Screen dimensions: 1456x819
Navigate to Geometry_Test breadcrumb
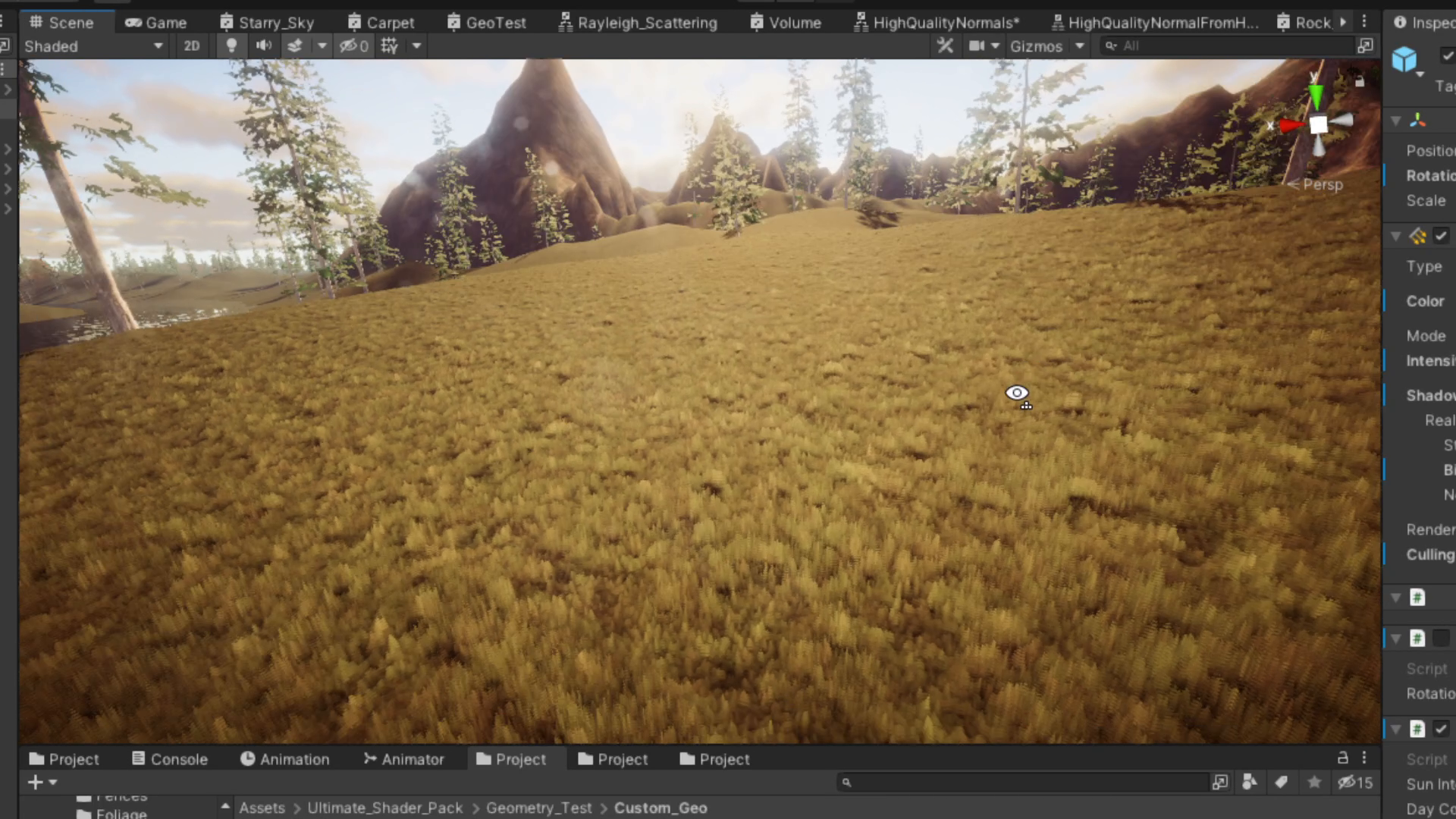pyautogui.click(x=538, y=808)
